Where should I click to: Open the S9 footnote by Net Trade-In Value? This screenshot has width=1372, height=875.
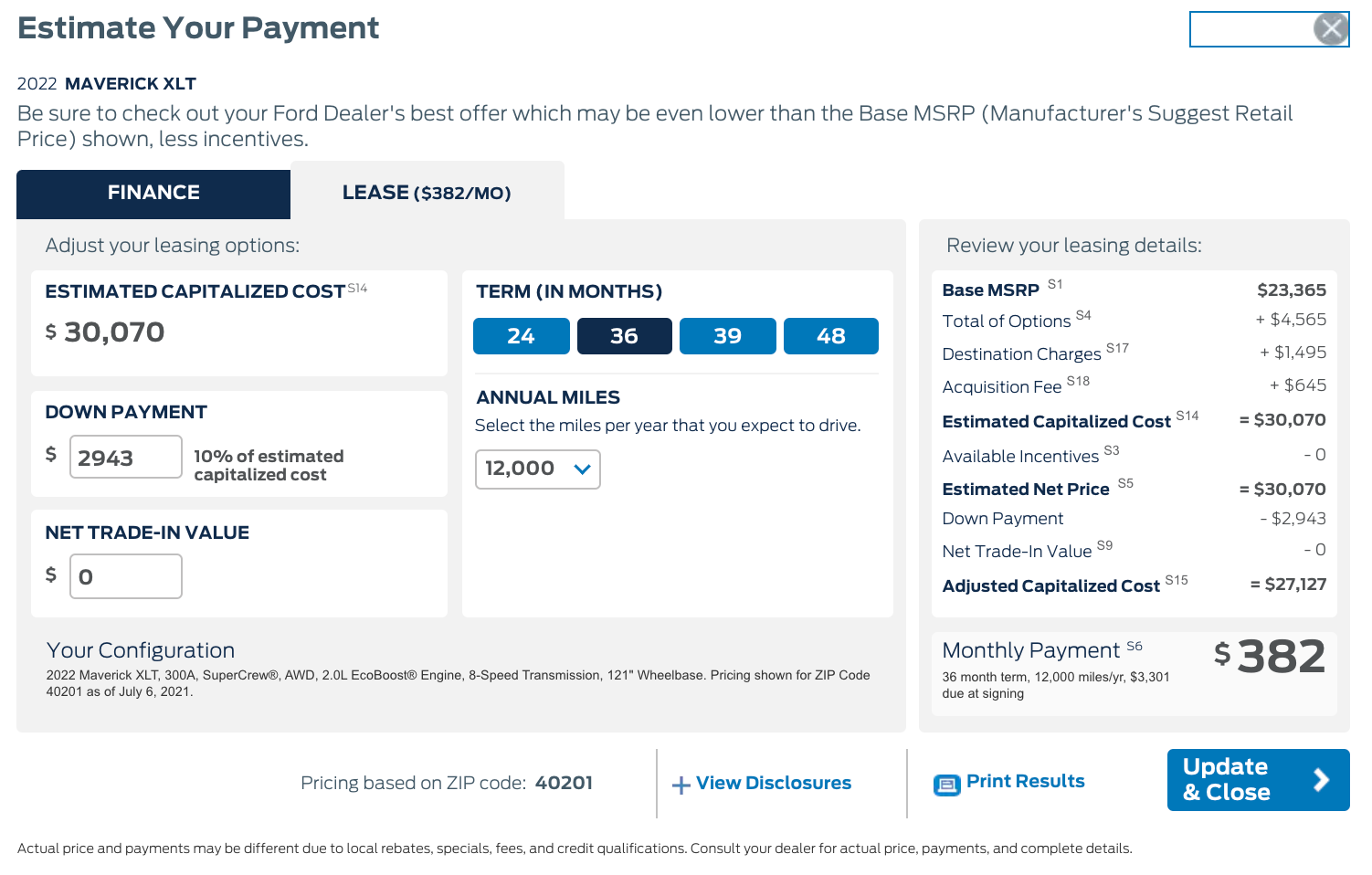(1104, 545)
